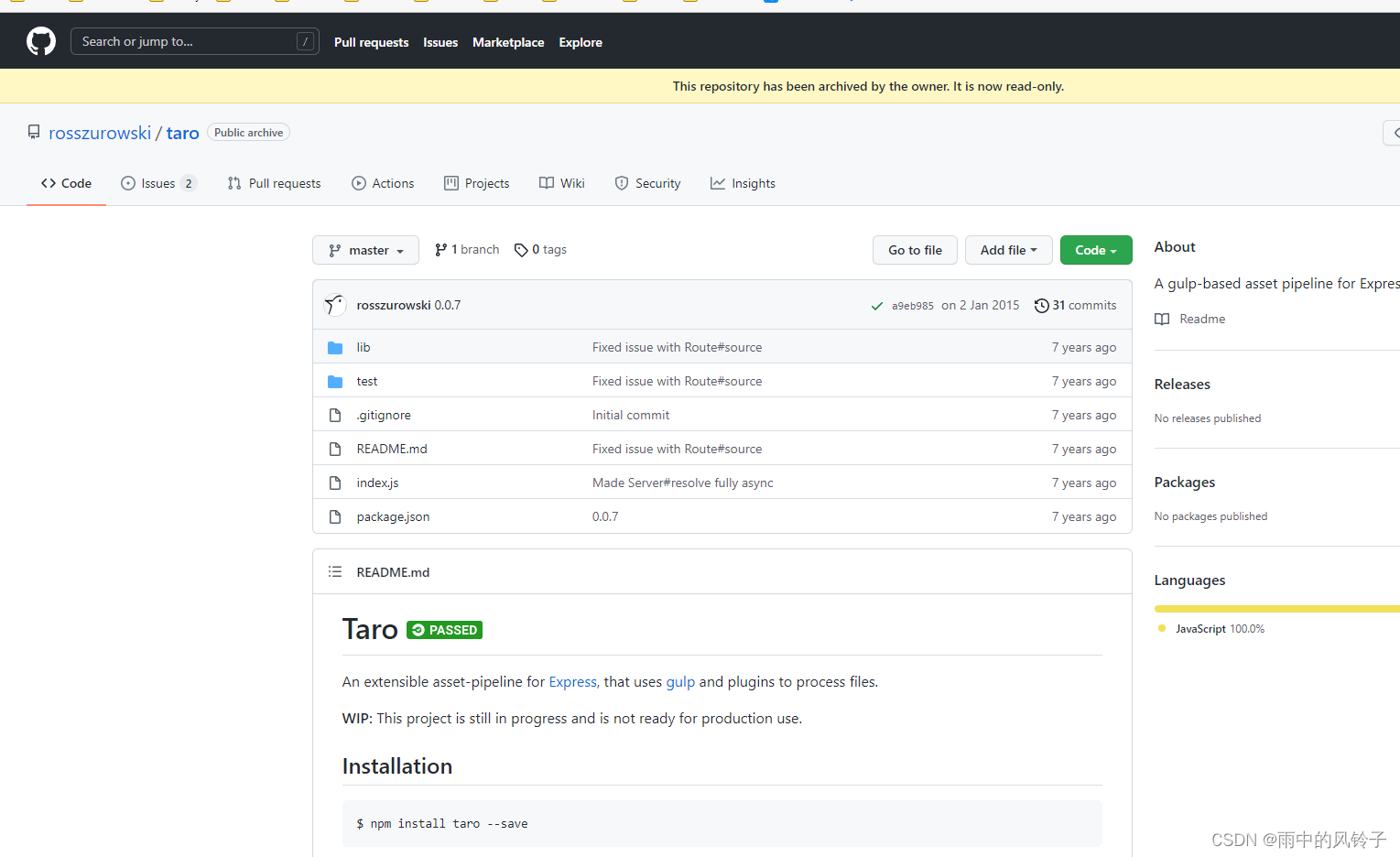The width and height of the screenshot is (1400, 857).
Task: Open Issues in top navigation bar
Action: coord(440,42)
